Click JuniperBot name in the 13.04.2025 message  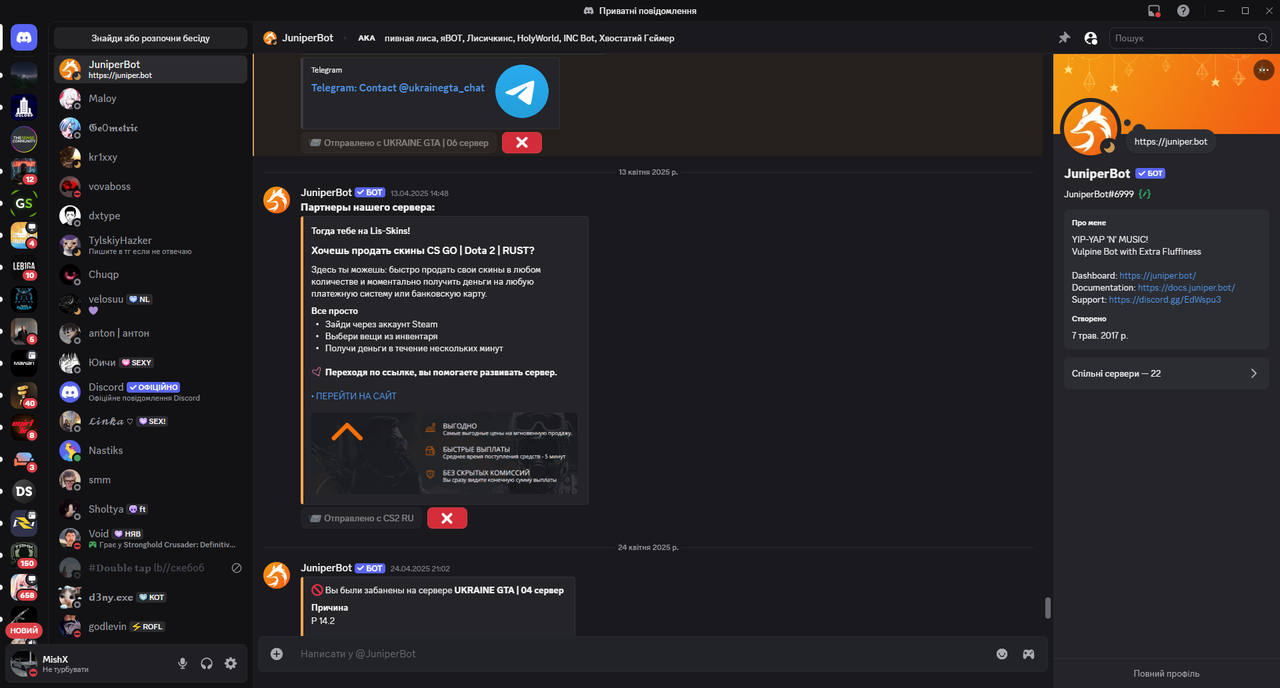pyautogui.click(x=326, y=192)
